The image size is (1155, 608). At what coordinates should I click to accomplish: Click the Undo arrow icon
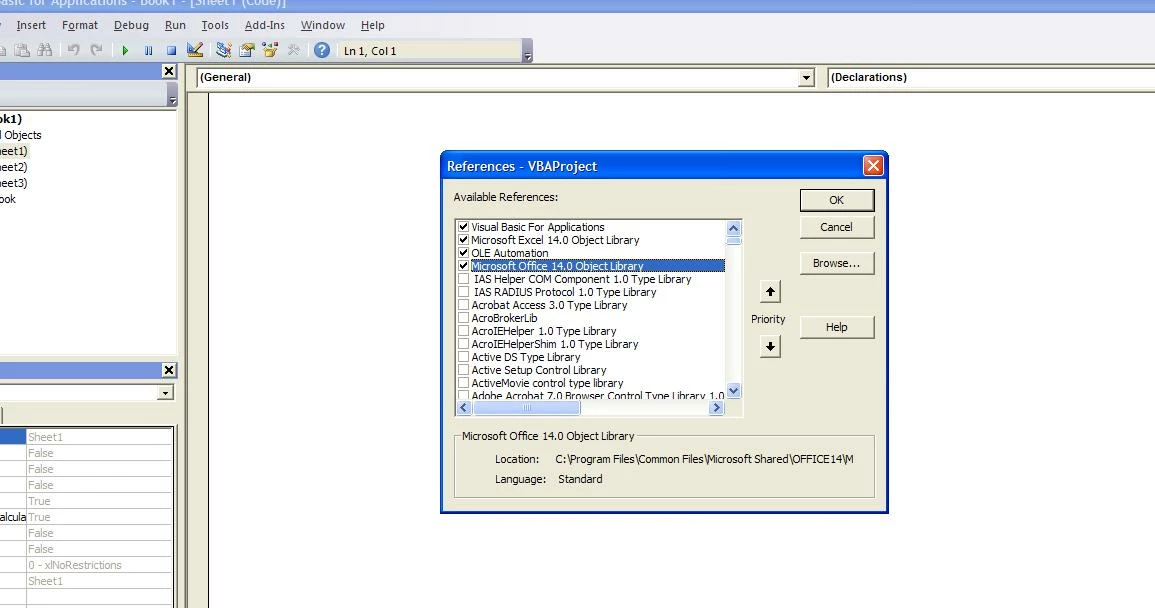[x=74, y=50]
